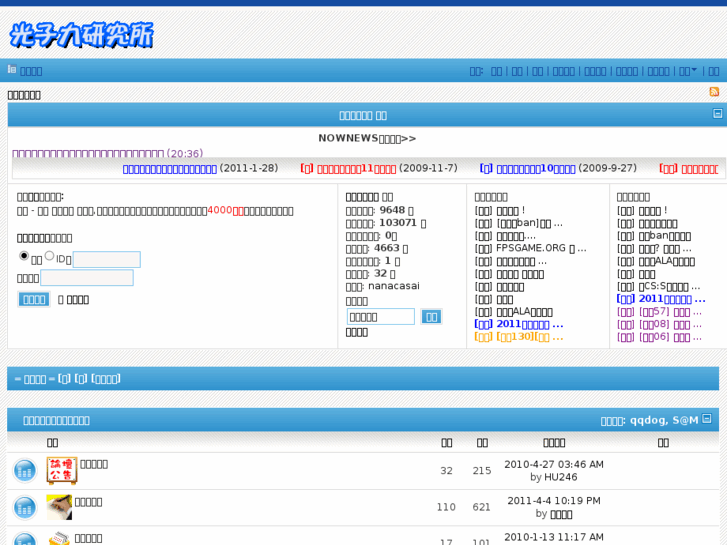727x545 pixels.
Task: Open the red news headline dated 2009-11-7
Action: tap(348, 169)
